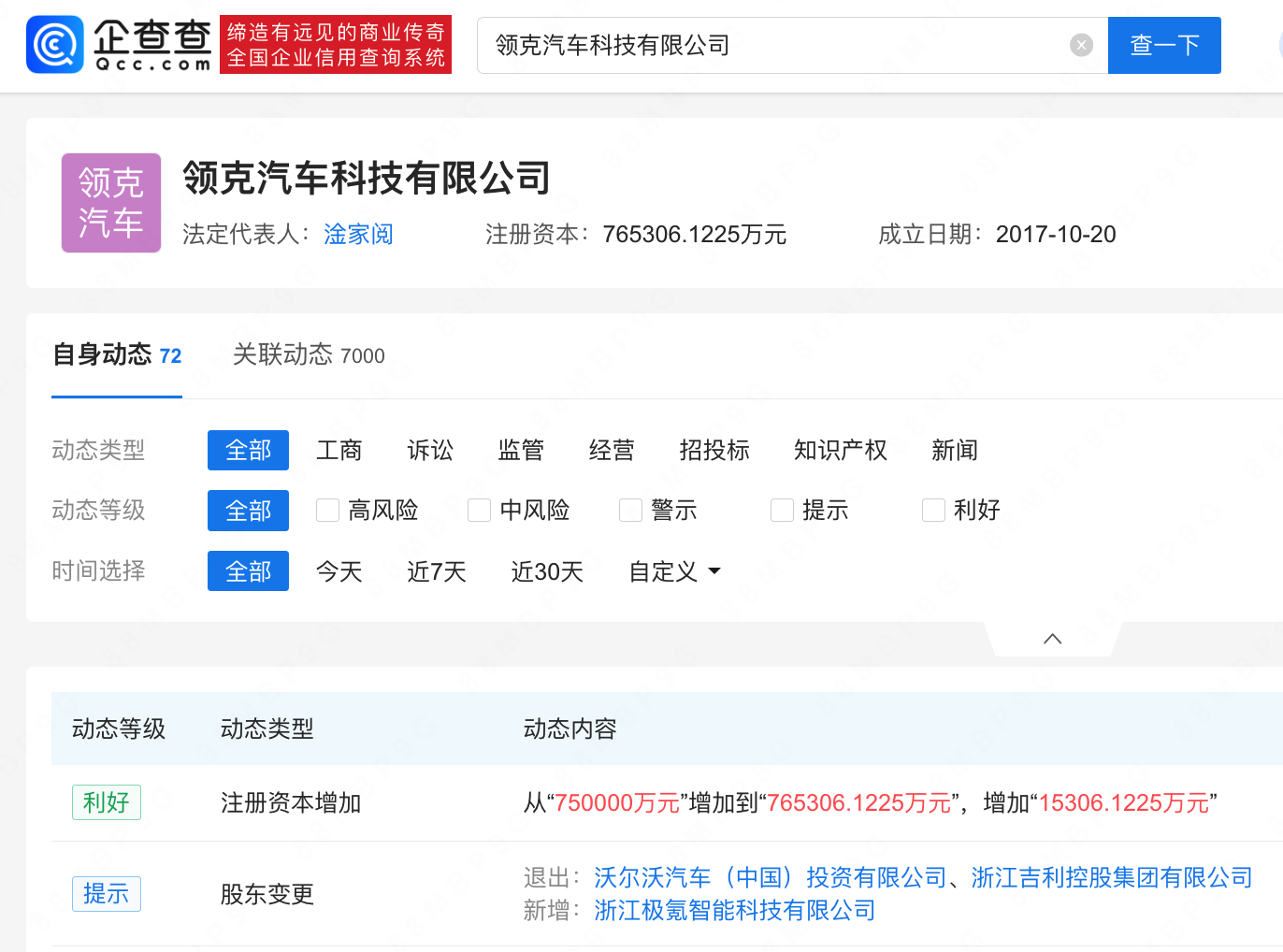Filter by 今天 time range
Screen dimensions: 1283x952
pos(339,571)
